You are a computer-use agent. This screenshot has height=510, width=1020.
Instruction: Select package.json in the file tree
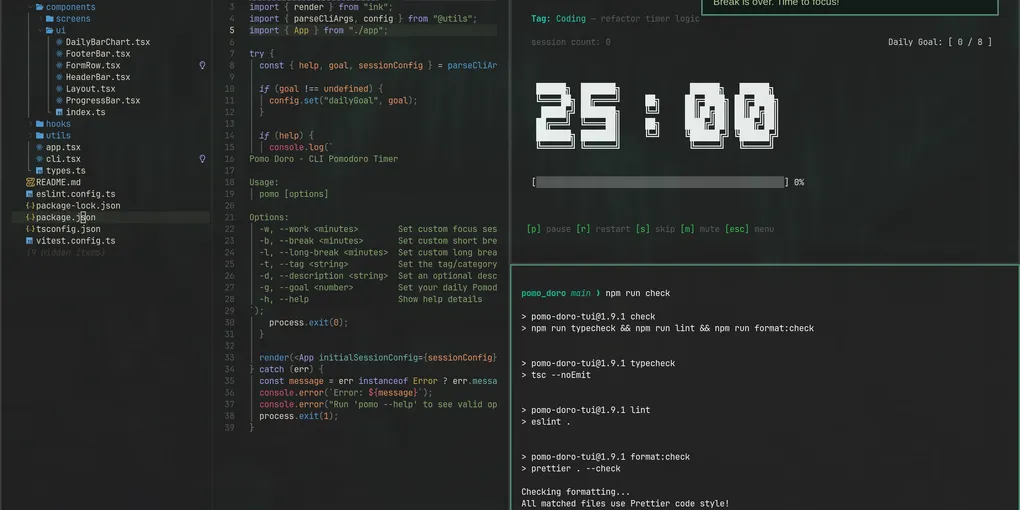coord(66,218)
